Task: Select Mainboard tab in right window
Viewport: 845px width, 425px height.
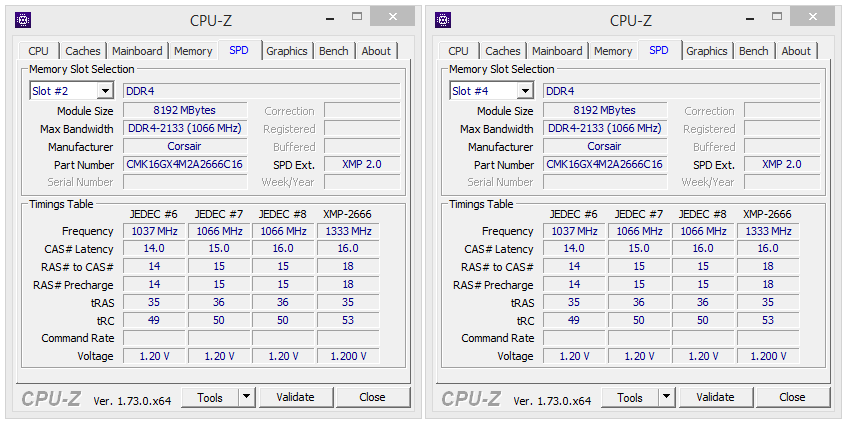Action: 557,51
